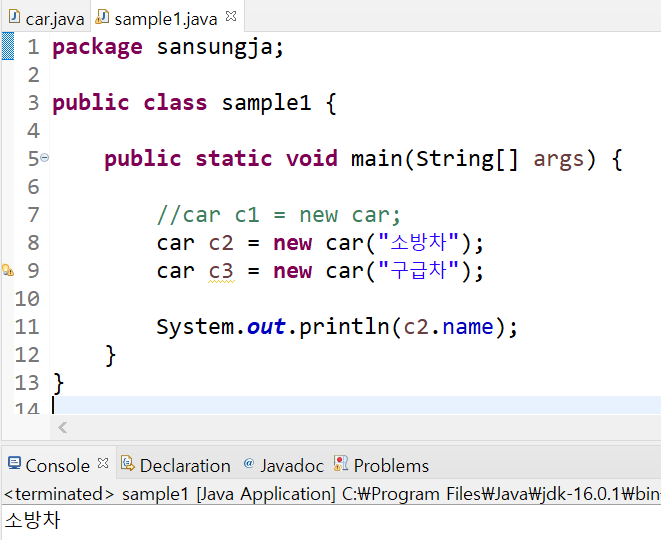The width and height of the screenshot is (661, 540).
Task: Click the terminated sample1 console status line
Action: pyautogui.click(x=330, y=494)
